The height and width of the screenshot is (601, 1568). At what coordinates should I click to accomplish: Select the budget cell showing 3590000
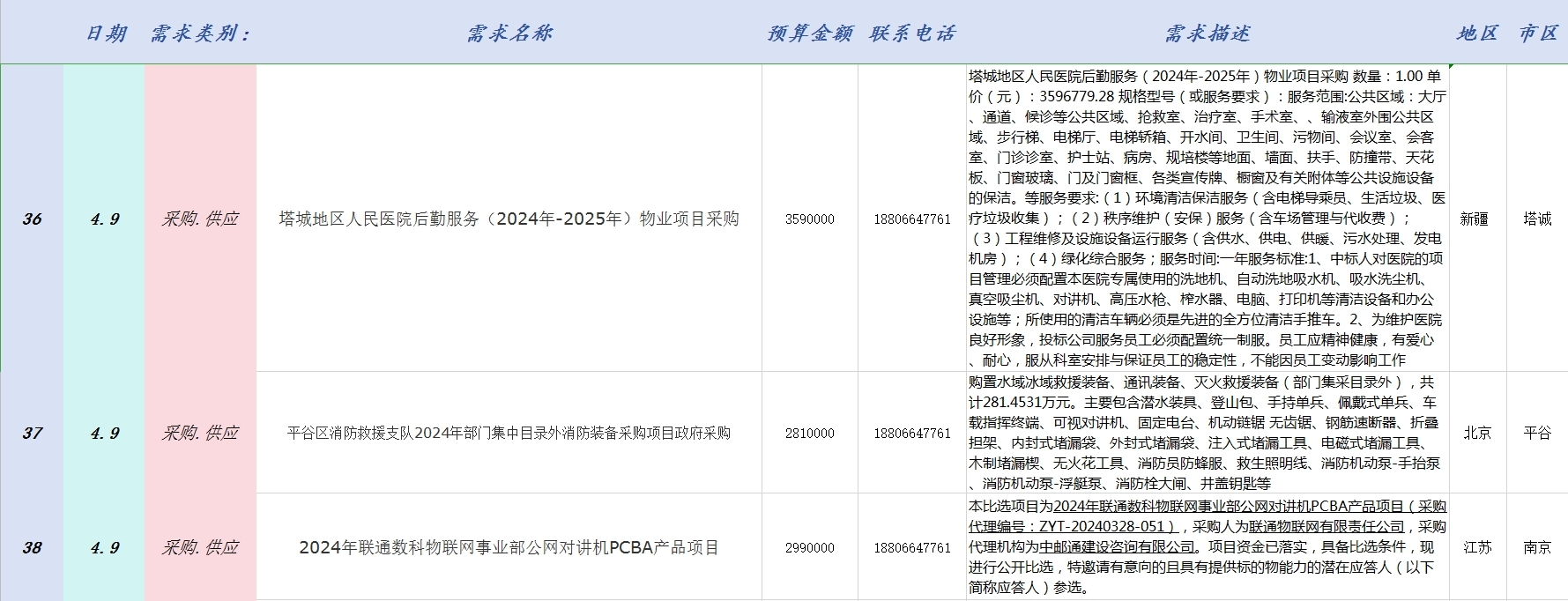coord(809,219)
